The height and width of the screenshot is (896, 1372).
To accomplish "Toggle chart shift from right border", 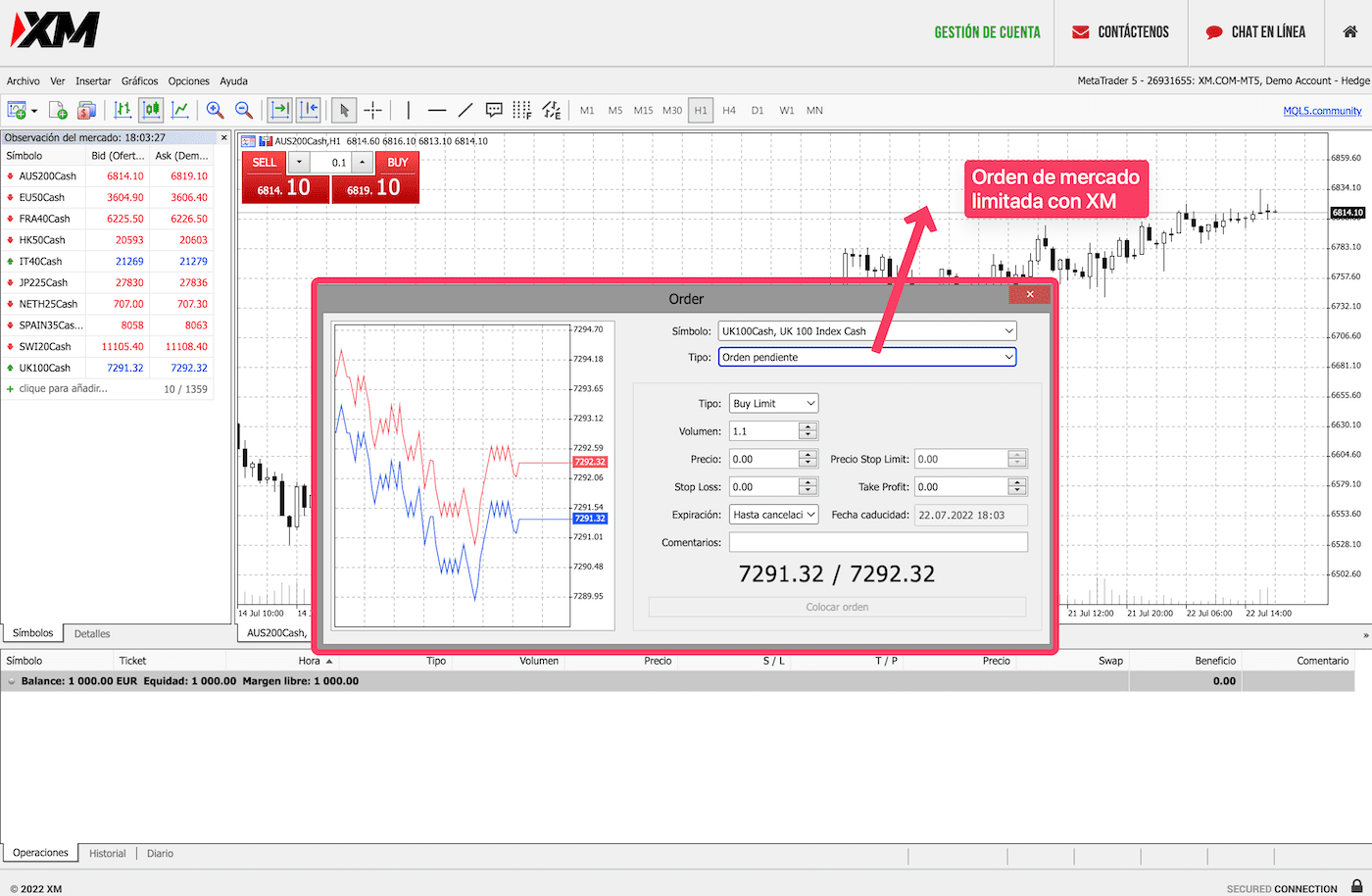I will click(x=309, y=110).
